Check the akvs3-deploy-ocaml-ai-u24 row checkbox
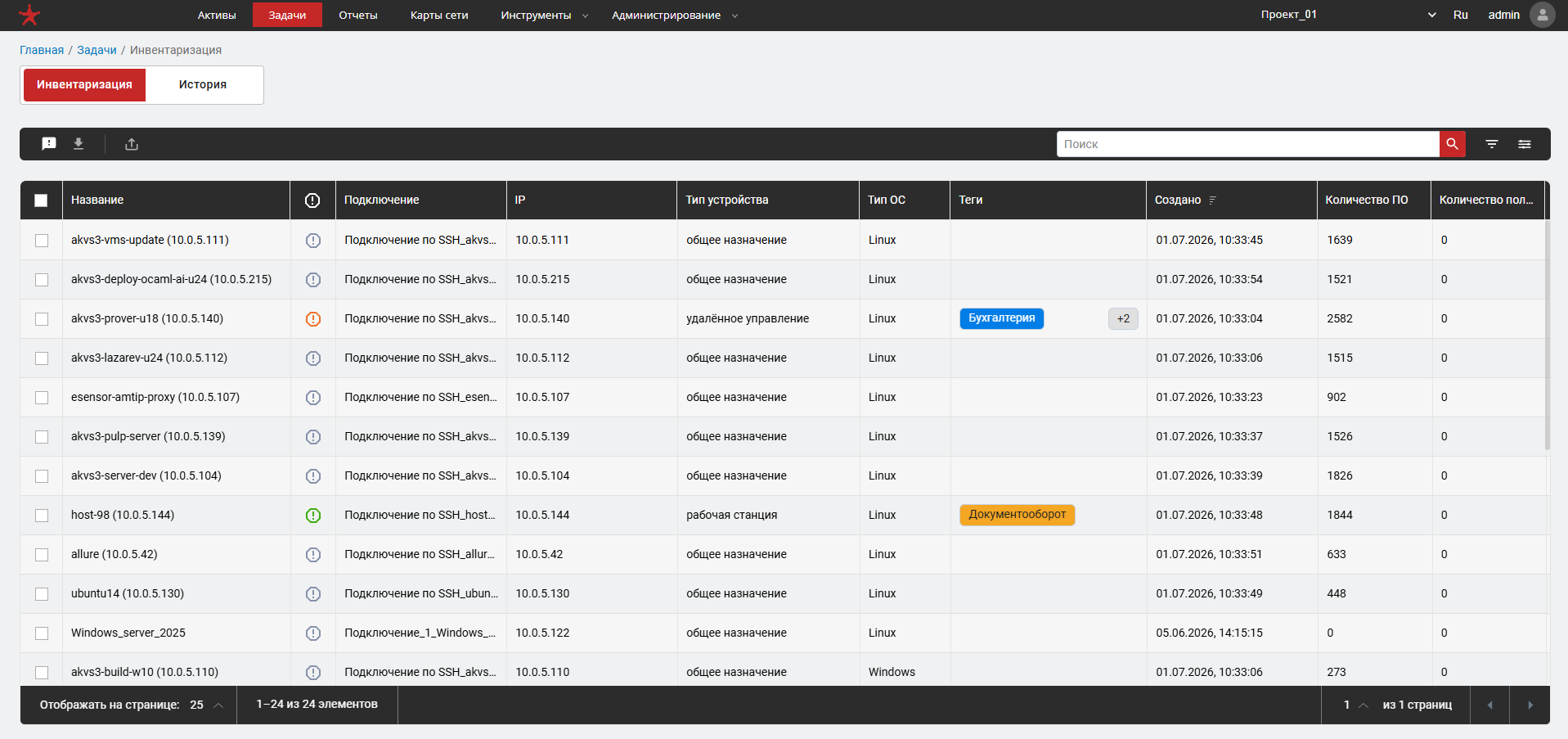Screen dimensions: 1568x739 point(42,280)
